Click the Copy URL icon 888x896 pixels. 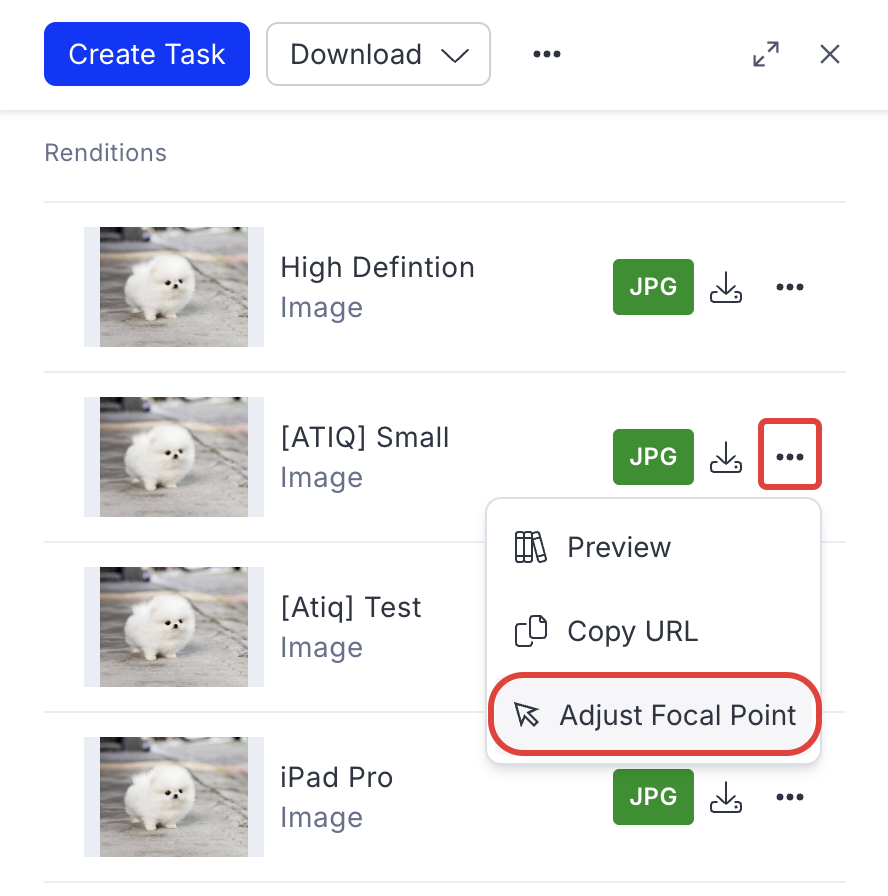pyautogui.click(x=531, y=631)
